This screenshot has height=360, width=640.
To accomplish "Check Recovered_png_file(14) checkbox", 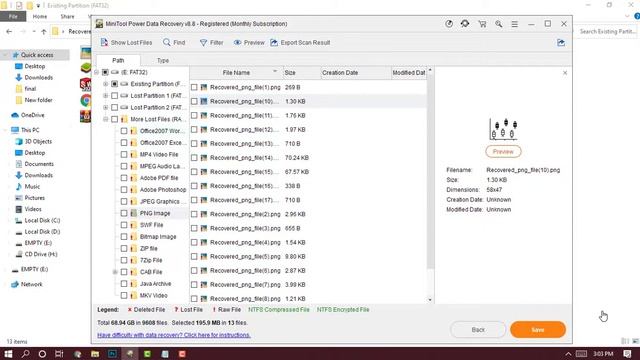I will pos(194,158).
